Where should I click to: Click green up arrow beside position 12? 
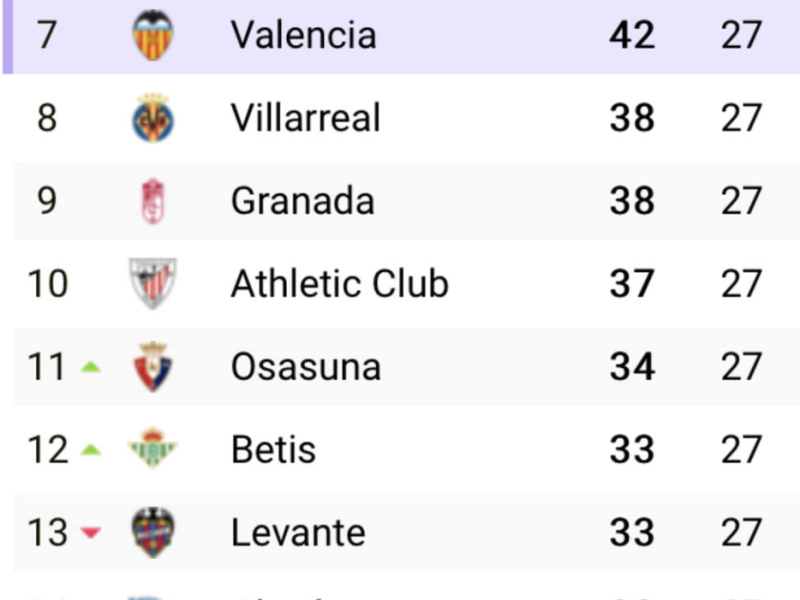(x=91, y=450)
